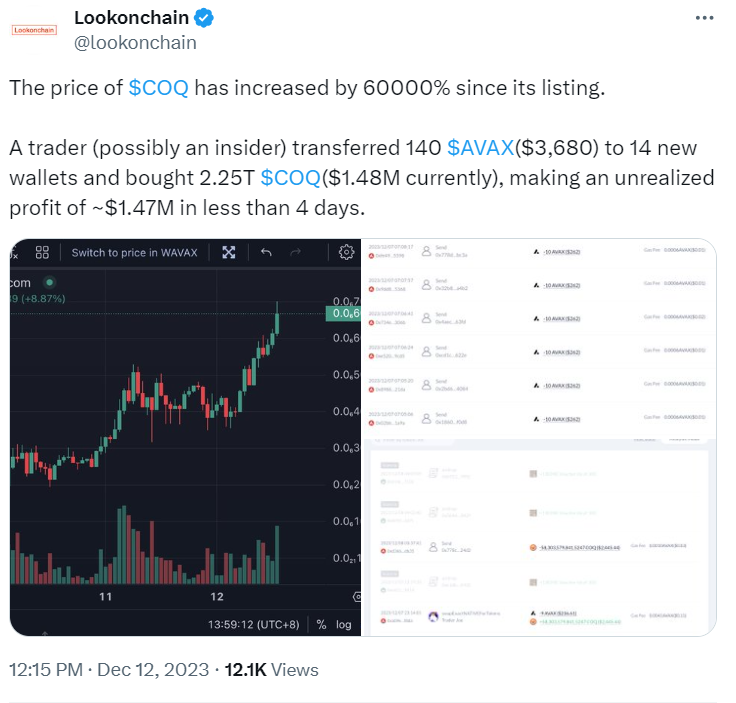Click the first $COQ cashtag link
This screenshot has height=703, width=736.
(x=159, y=88)
